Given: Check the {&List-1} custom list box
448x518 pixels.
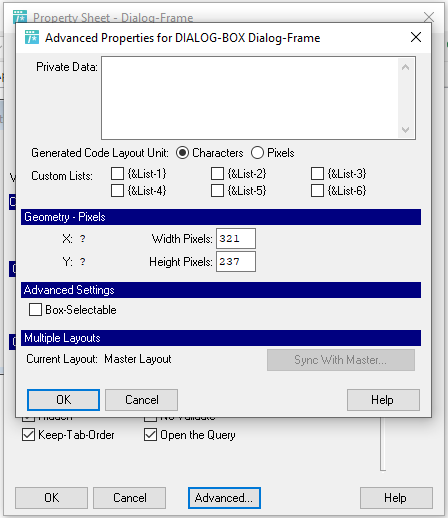Looking at the screenshot, I should click(117, 174).
